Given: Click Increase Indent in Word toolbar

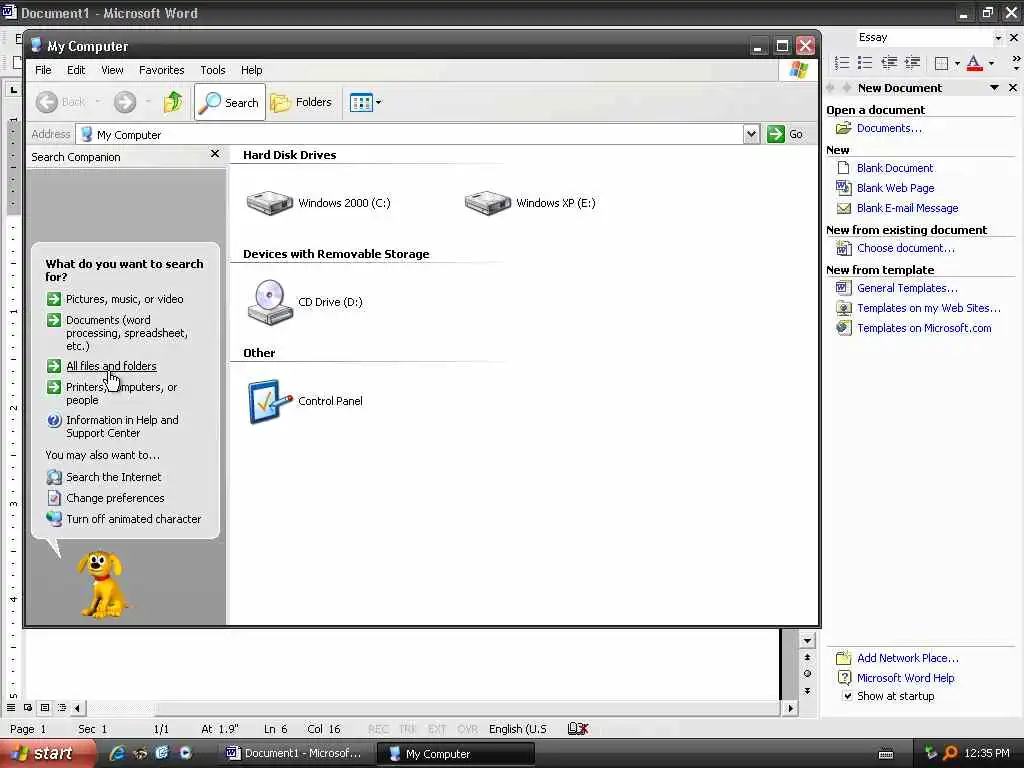Looking at the screenshot, I should [912, 63].
